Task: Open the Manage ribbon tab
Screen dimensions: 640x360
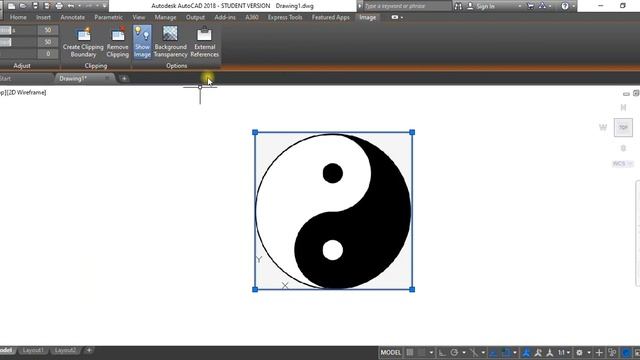Action: tap(165, 17)
